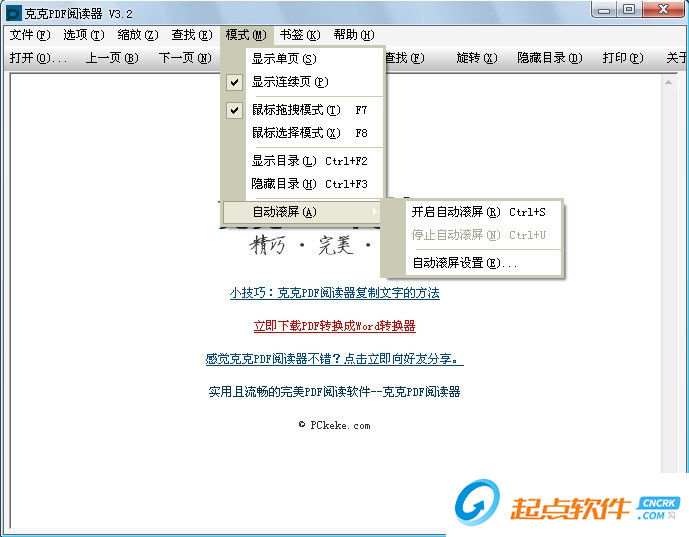The height and width of the screenshot is (537, 689).
Task: Click the 查找(F) toolbar button
Action: 404,58
